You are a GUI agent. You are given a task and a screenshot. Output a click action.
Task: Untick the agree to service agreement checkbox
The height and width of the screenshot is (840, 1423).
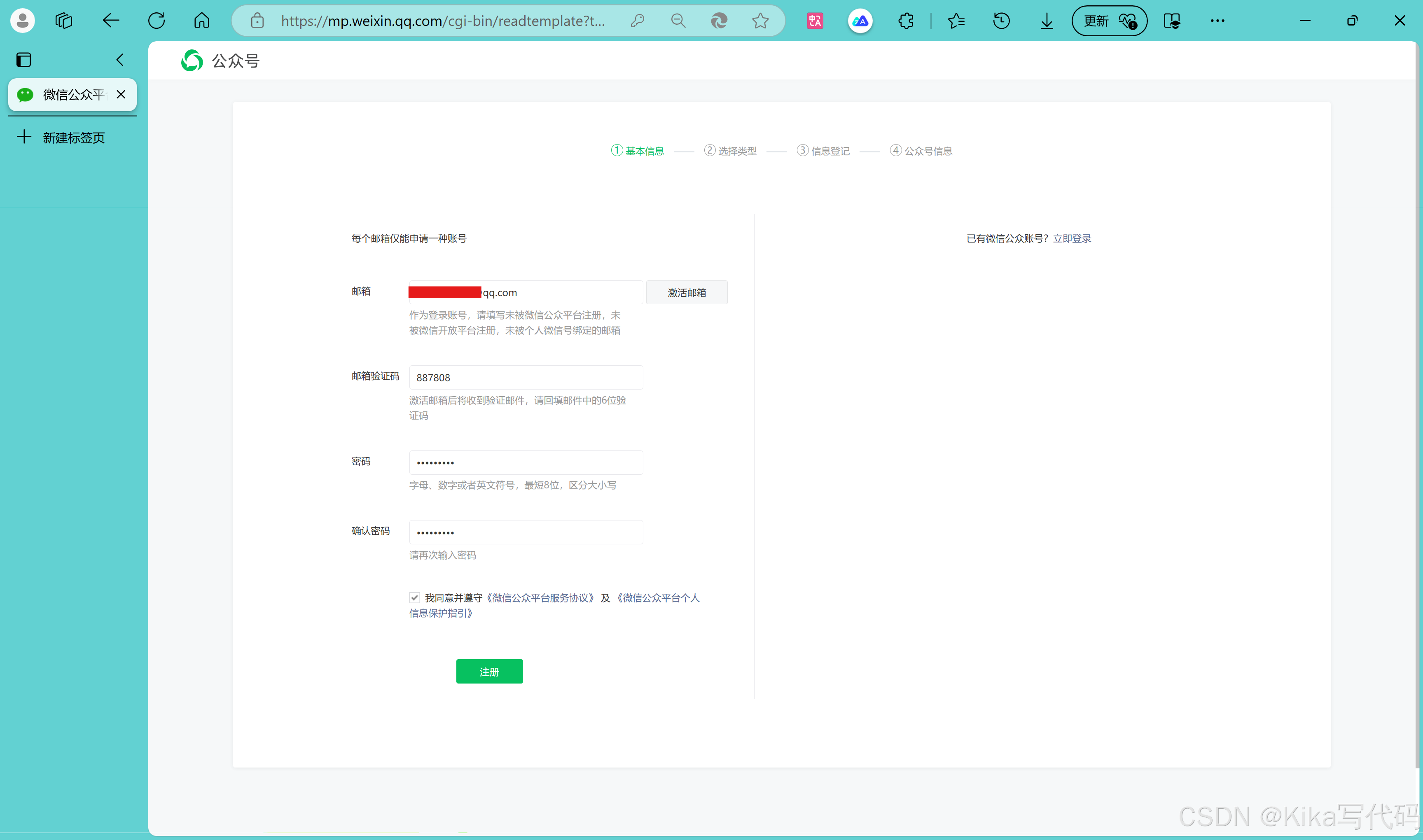[414, 598]
